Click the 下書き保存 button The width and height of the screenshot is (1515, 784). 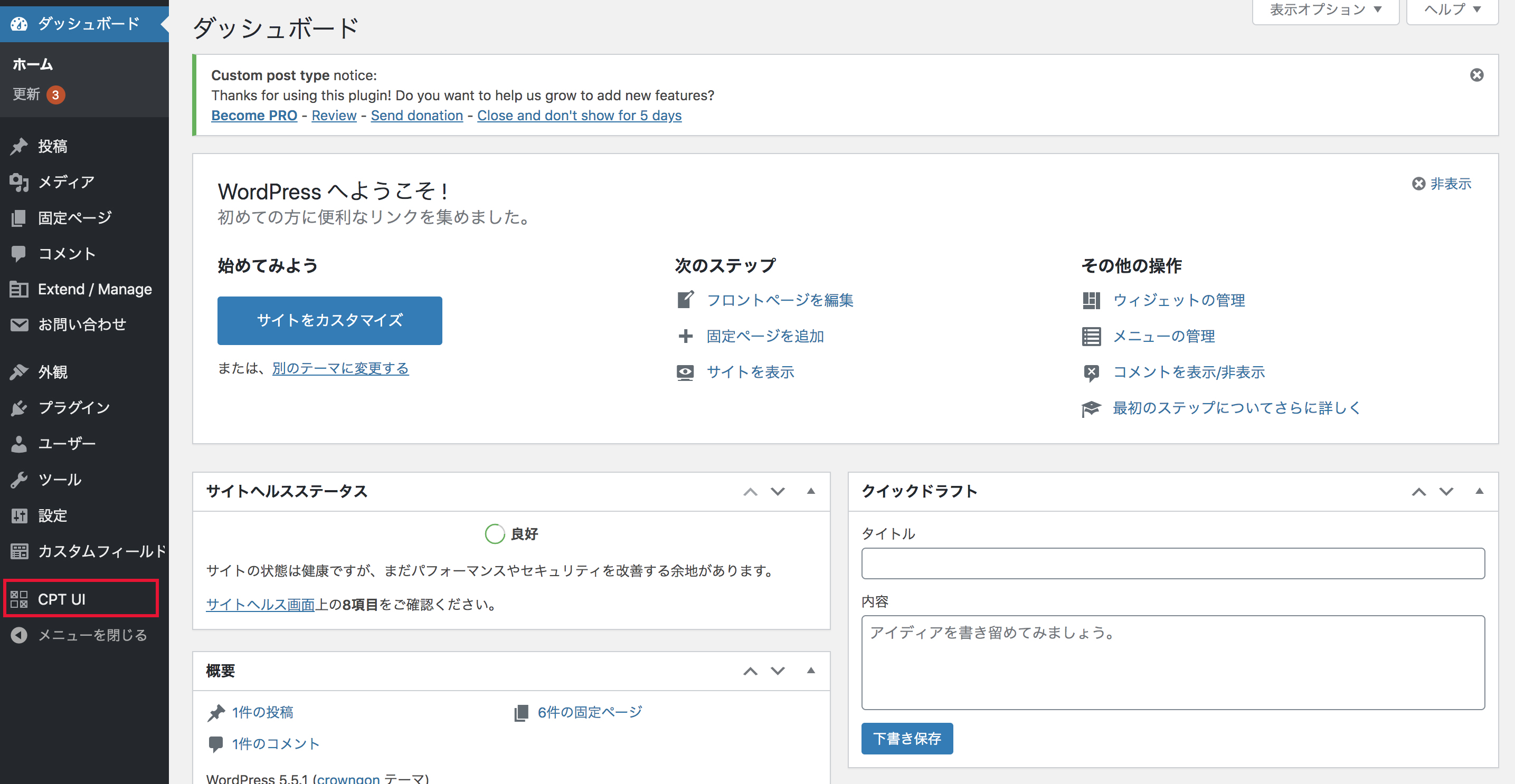(907, 739)
